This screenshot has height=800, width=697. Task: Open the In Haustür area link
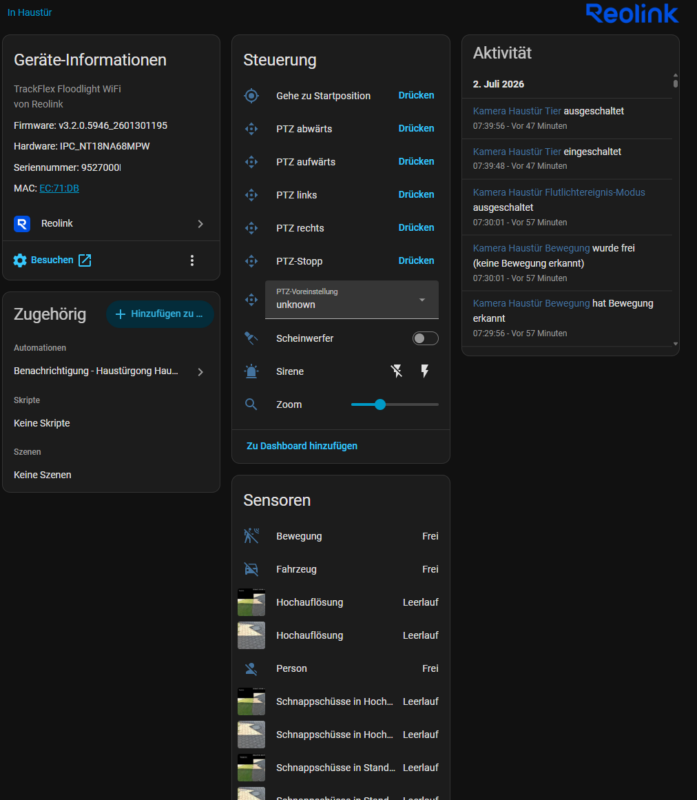[x=30, y=12]
